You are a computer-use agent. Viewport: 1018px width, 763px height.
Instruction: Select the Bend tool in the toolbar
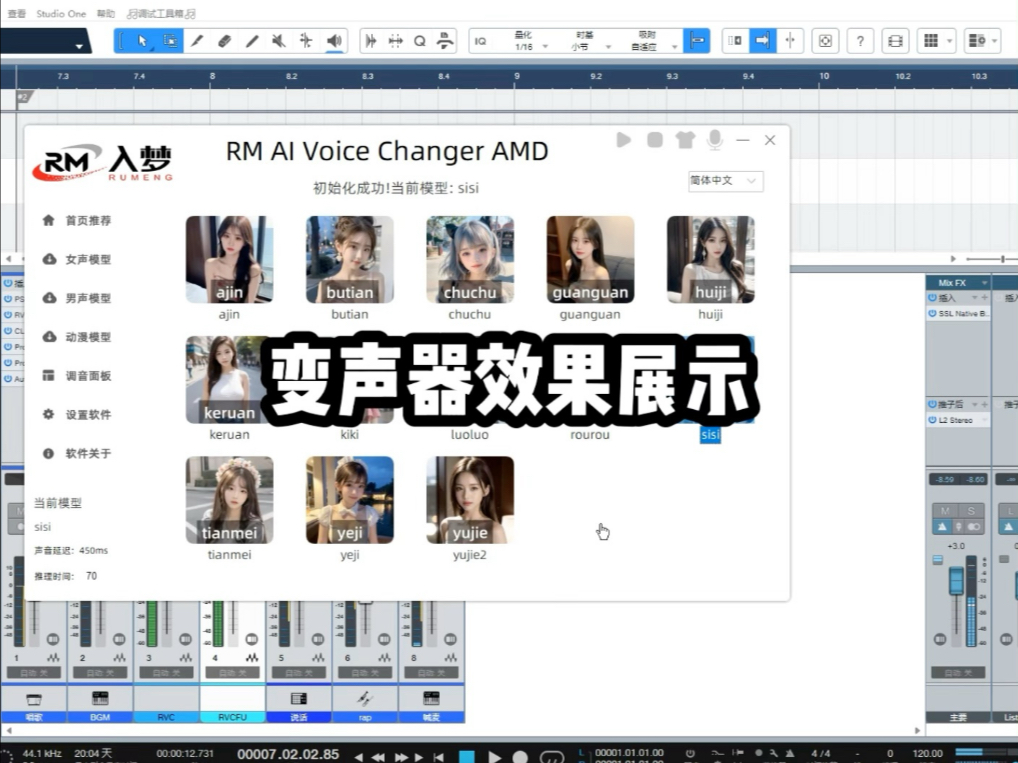[306, 41]
